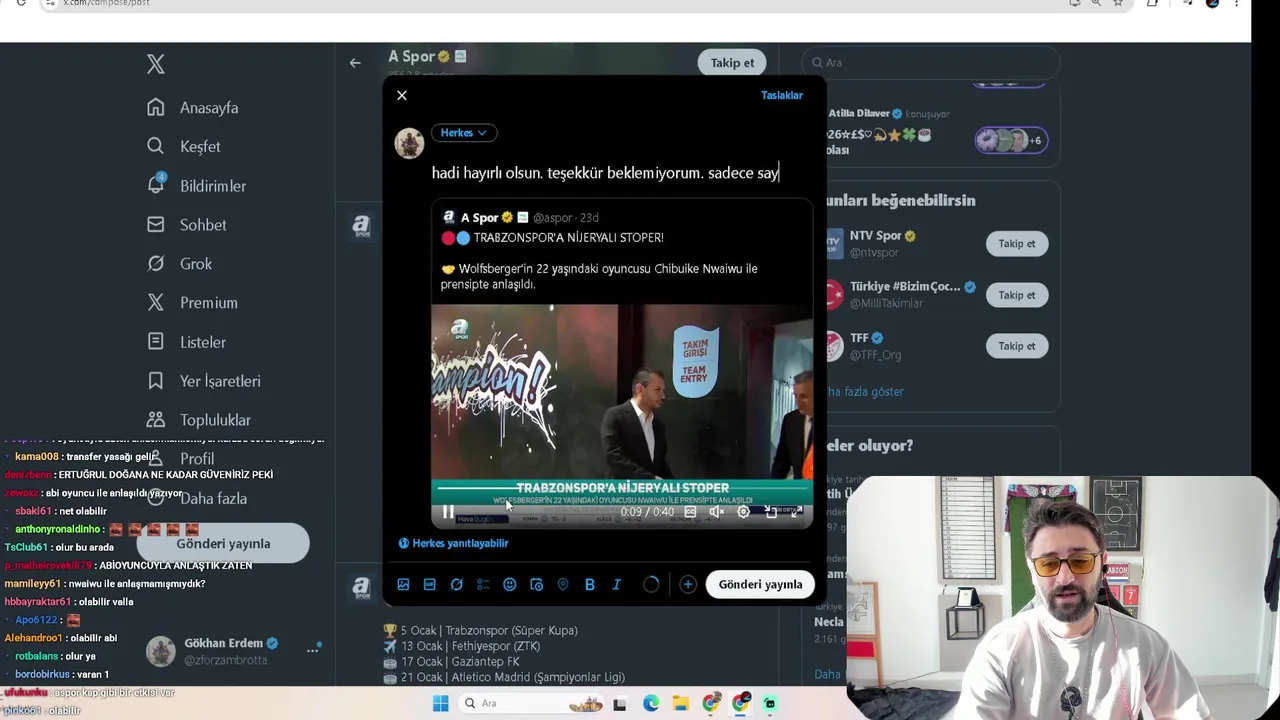Open NTV Spor profile name
1280x720 pixels.
tap(875, 236)
